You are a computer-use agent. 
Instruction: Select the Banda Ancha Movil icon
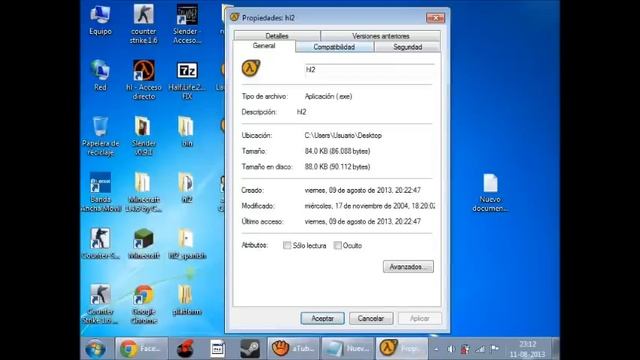point(100,192)
